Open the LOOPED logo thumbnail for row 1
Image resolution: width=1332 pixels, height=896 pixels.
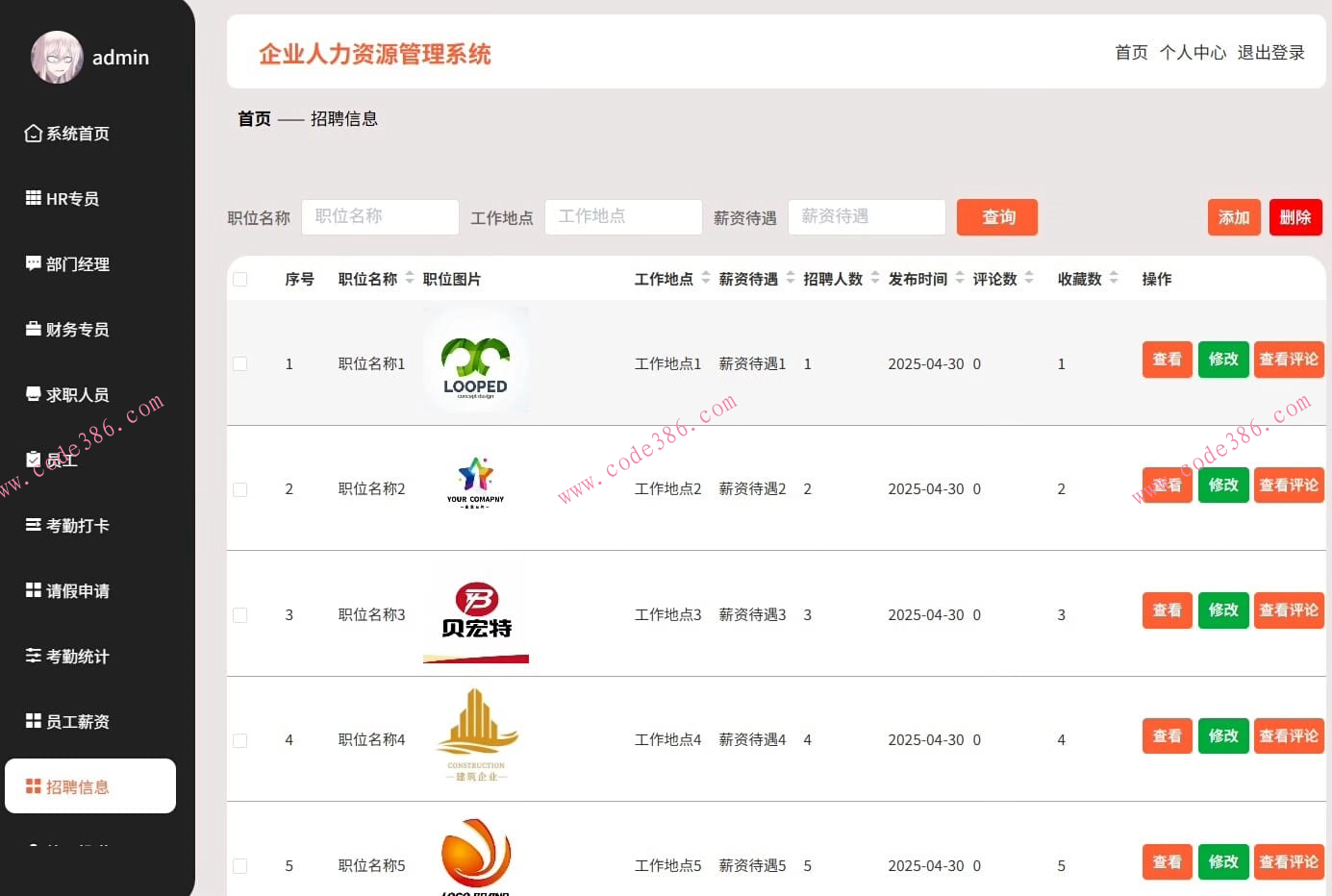pyautogui.click(x=475, y=361)
